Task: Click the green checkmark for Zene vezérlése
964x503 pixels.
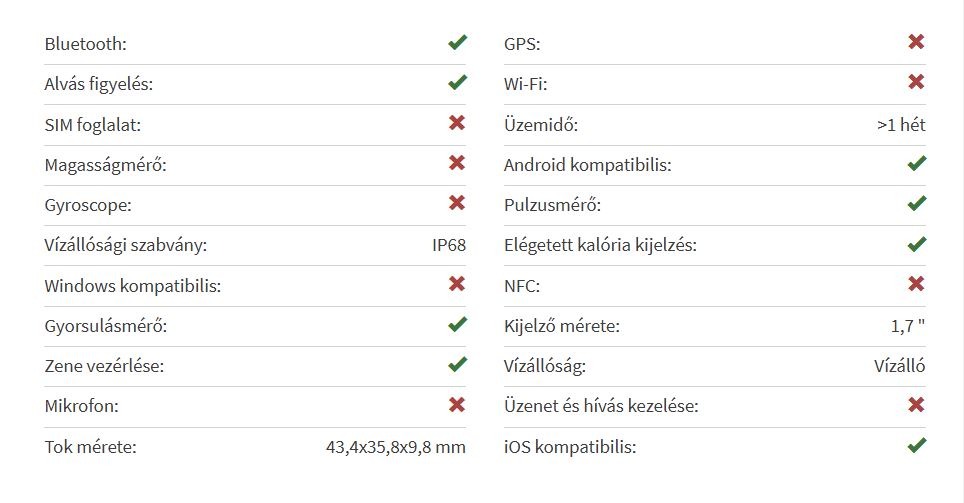Action: [x=457, y=365]
